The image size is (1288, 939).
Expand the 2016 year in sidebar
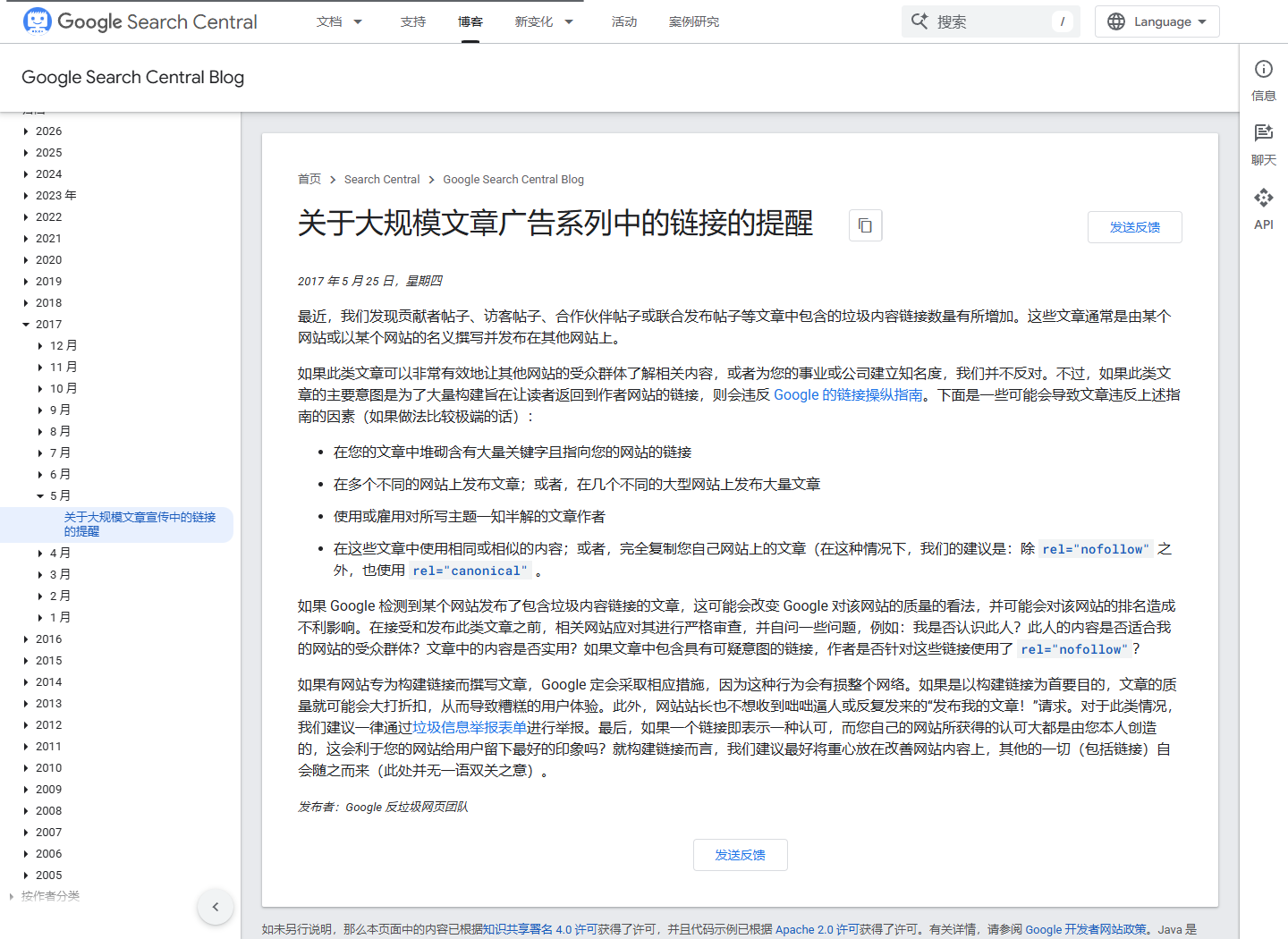[x=26, y=639]
